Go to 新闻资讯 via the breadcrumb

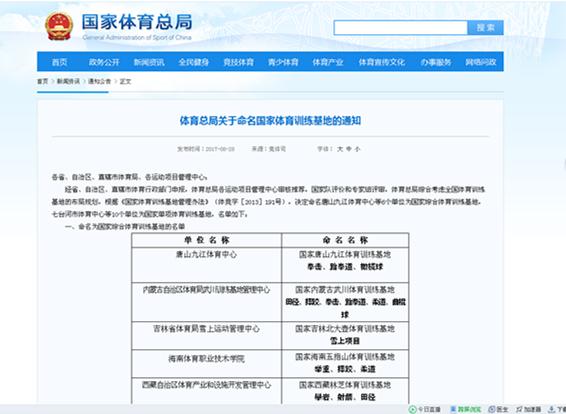pyautogui.click(x=68, y=82)
